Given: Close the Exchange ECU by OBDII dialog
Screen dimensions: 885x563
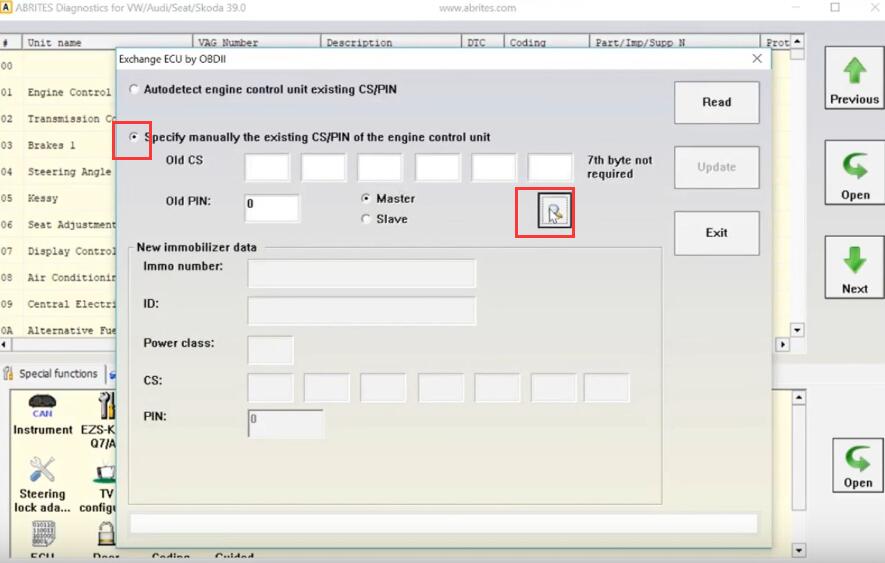Looking at the screenshot, I should tap(757, 59).
